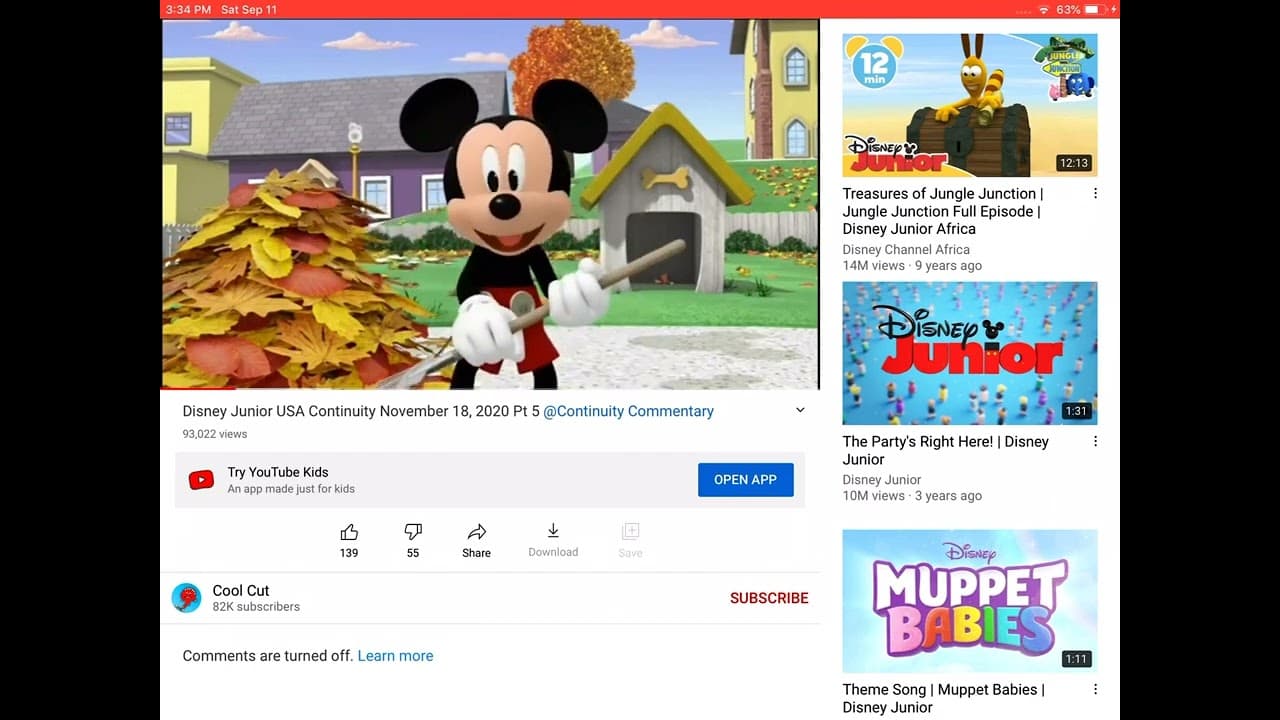
Task: Open the title 'Treasures of Jungle Junction'
Action: (941, 211)
